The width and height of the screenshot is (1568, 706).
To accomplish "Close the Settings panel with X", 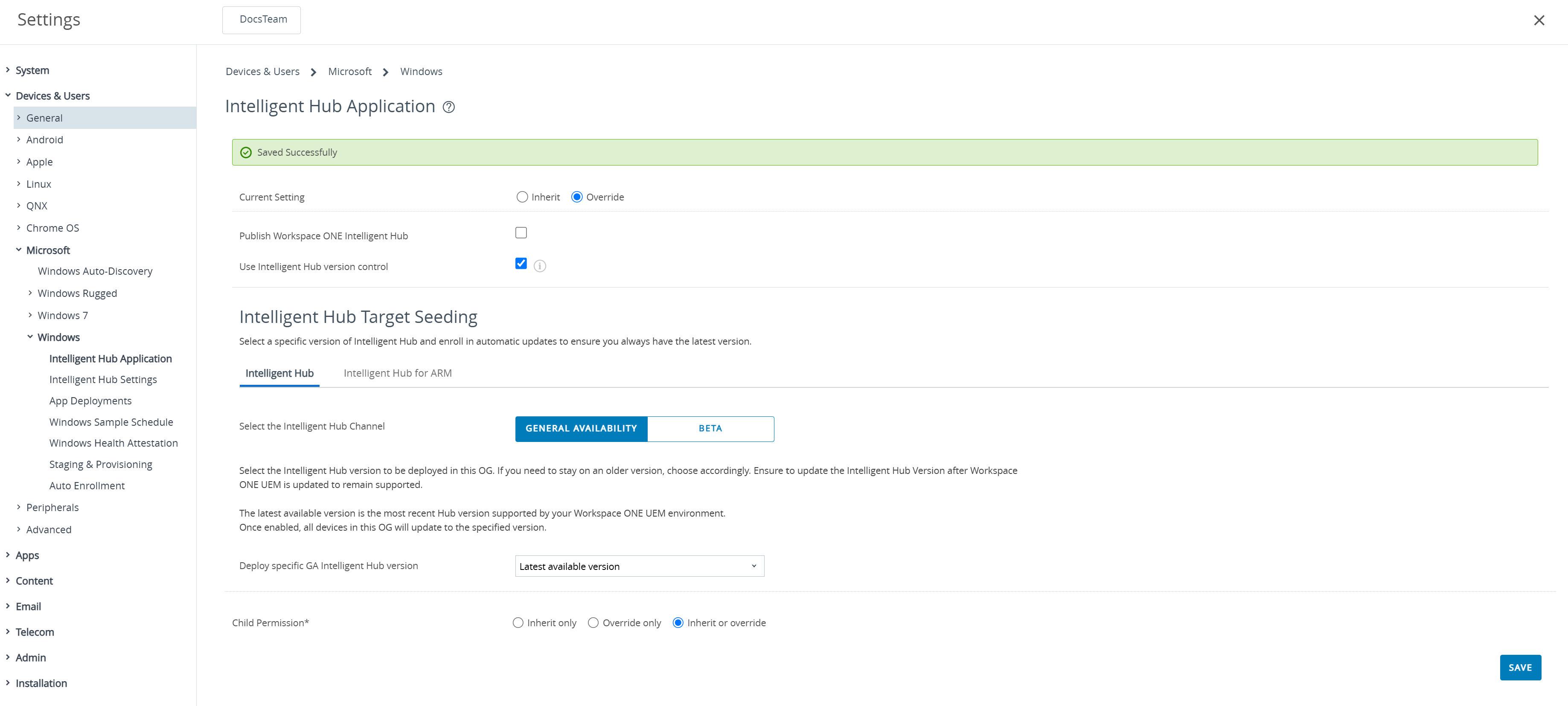I will pyautogui.click(x=1539, y=21).
